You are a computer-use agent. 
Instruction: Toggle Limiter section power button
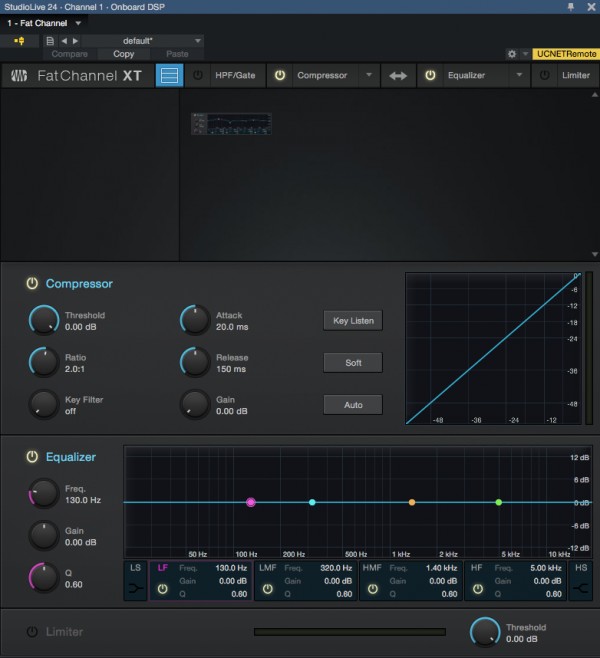(x=32, y=632)
